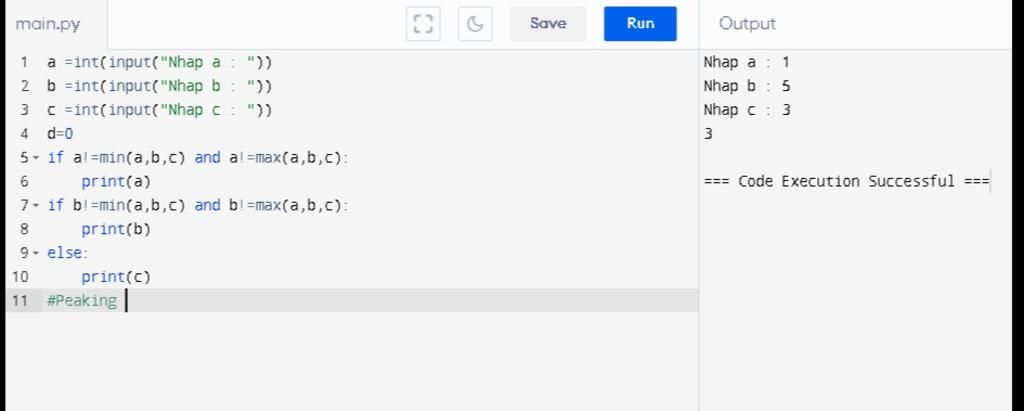Click line number 4 in the gutter
Viewport: 1024px width, 411px height.
(x=23, y=134)
